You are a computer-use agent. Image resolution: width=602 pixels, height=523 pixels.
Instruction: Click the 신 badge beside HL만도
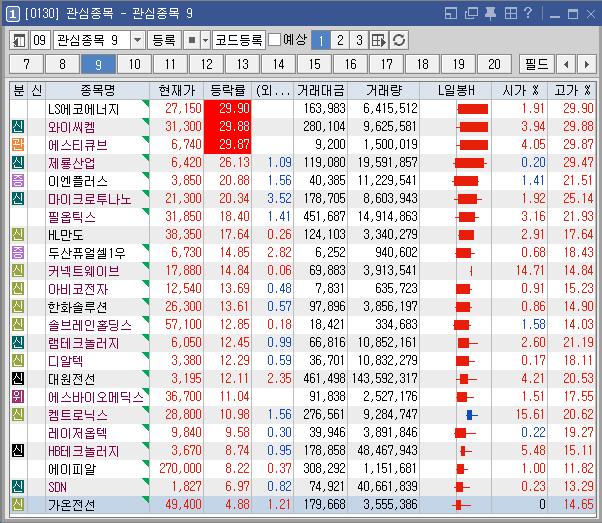(18, 234)
